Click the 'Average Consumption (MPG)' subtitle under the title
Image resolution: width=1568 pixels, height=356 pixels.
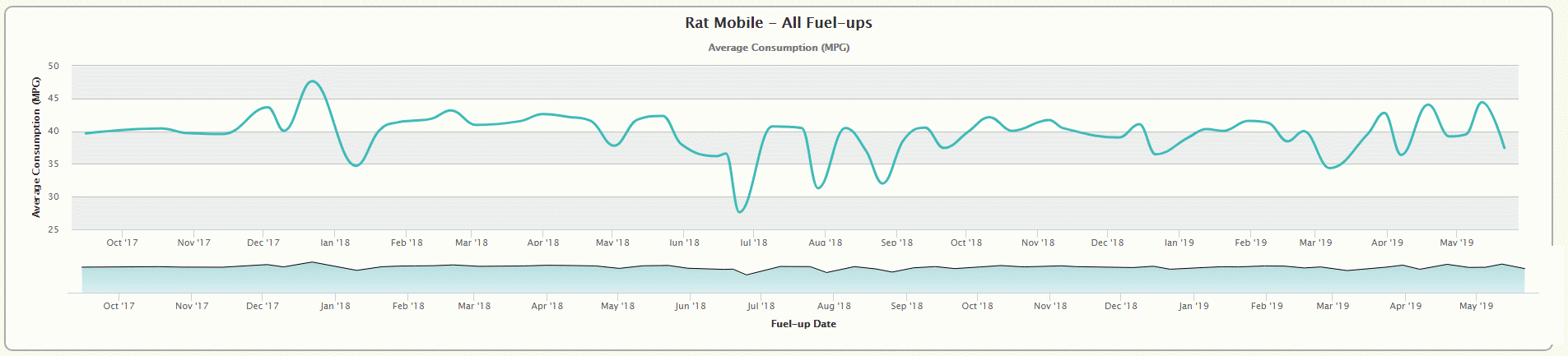click(x=778, y=48)
